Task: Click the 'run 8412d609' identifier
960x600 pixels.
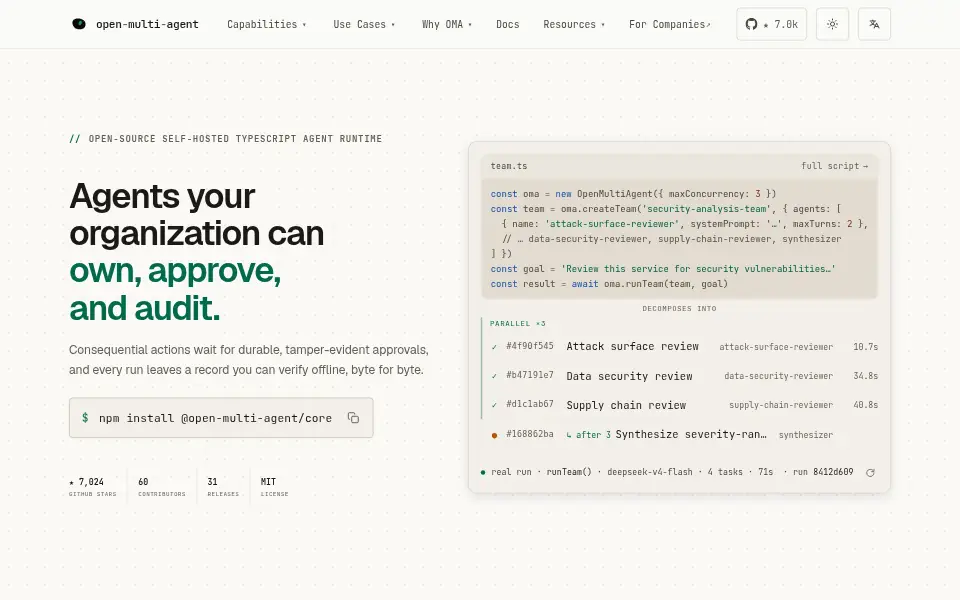Action: point(823,472)
